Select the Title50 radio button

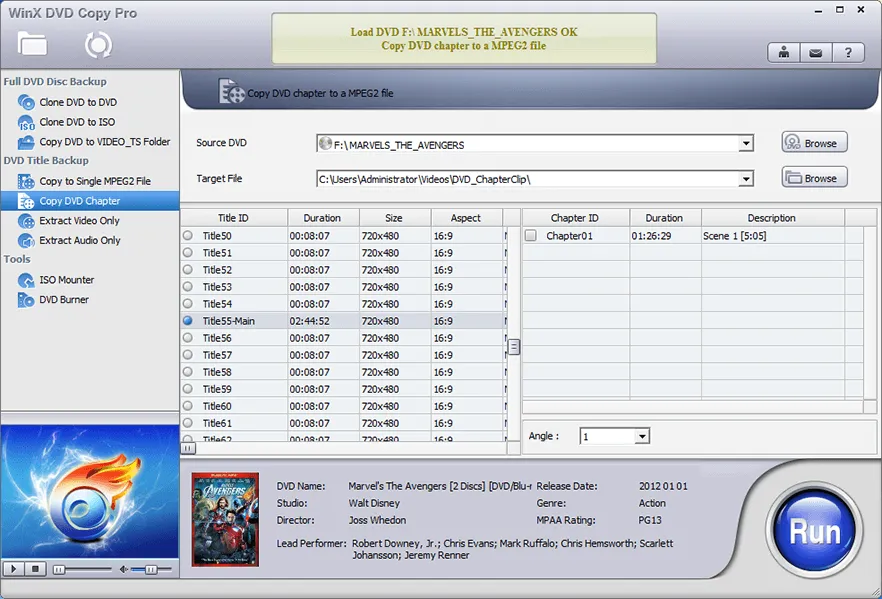(188, 236)
